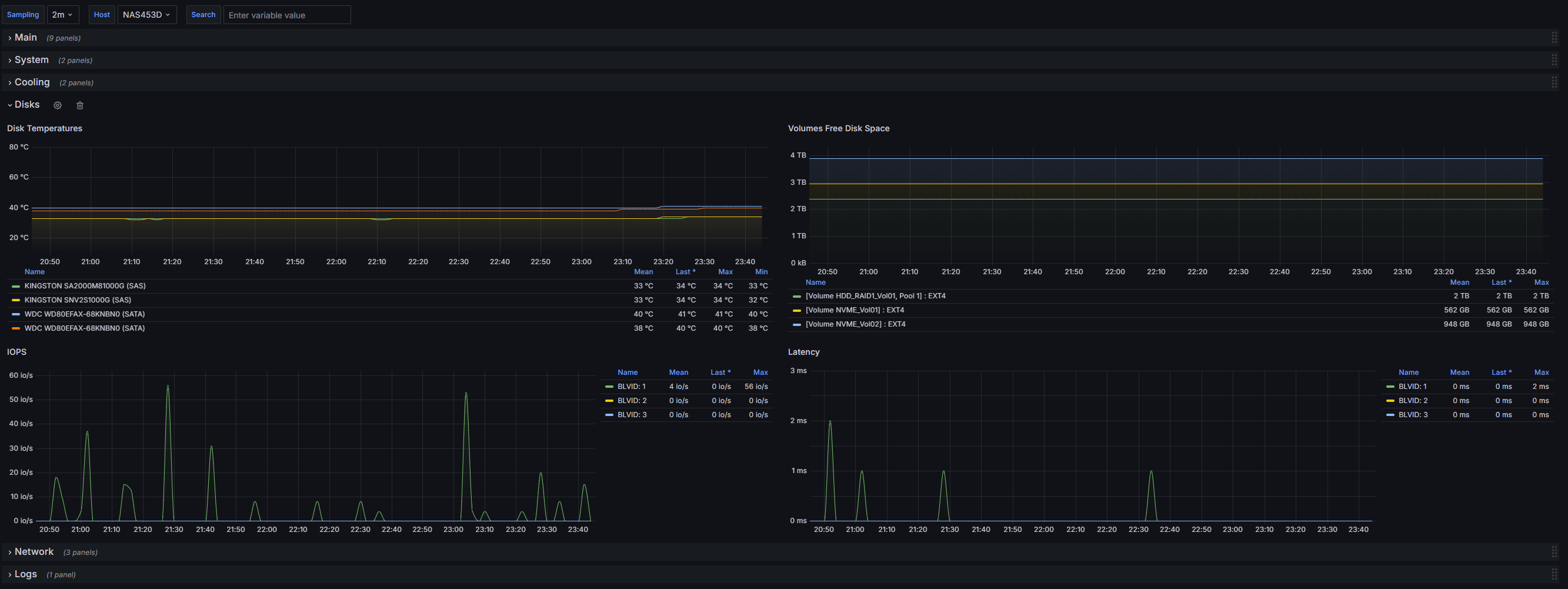
Task: Grab the Logs row drag handle
Action: pyautogui.click(x=1554, y=574)
